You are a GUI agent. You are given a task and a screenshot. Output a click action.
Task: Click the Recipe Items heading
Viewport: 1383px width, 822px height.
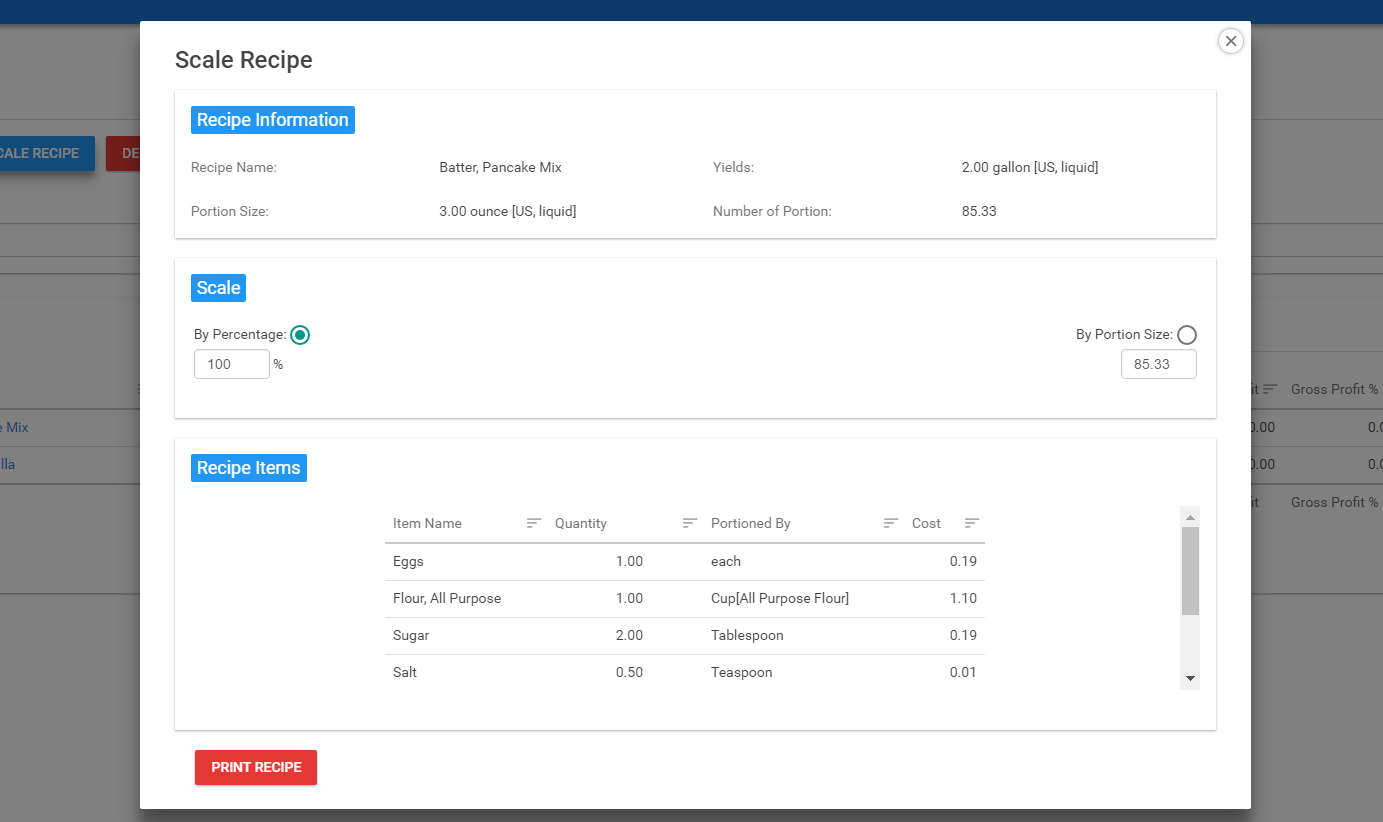coord(249,468)
